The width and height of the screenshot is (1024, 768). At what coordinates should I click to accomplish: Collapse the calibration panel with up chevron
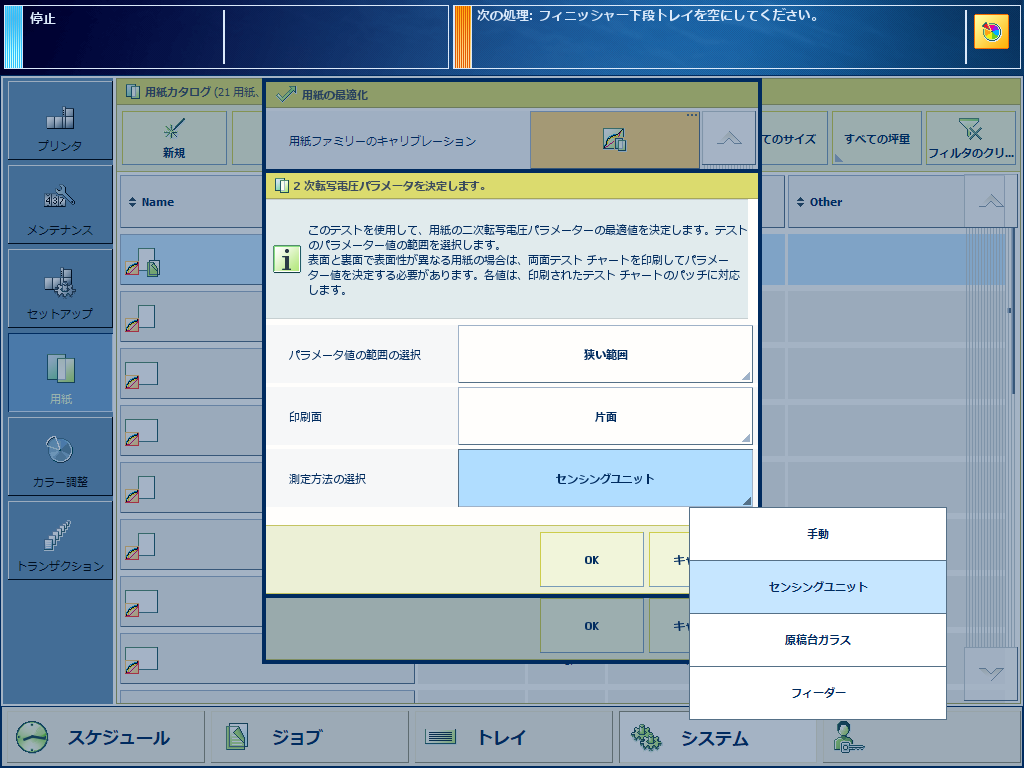pos(729,138)
